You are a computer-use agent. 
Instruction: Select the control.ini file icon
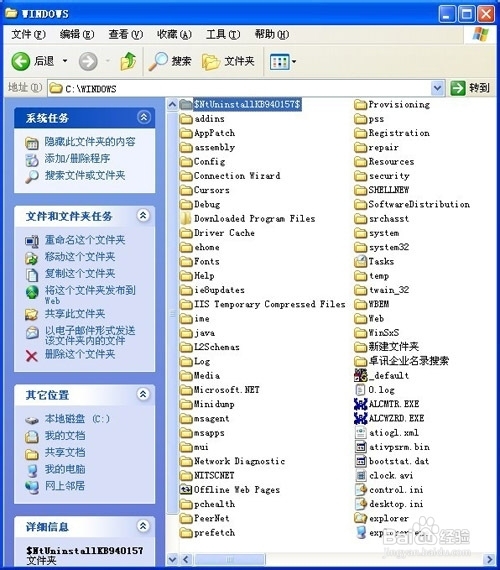pyautogui.click(x=361, y=490)
